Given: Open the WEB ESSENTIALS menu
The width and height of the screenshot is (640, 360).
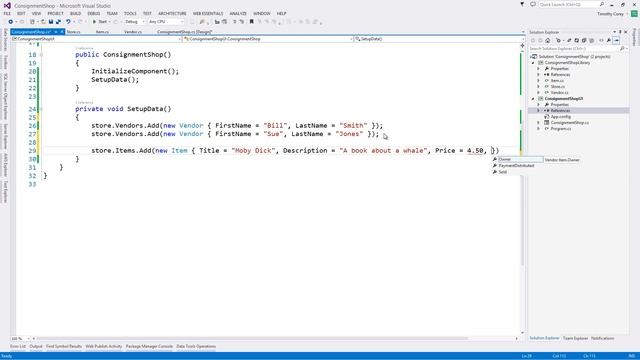Looking at the screenshot, I should pyautogui.click(x=208, y=13).
